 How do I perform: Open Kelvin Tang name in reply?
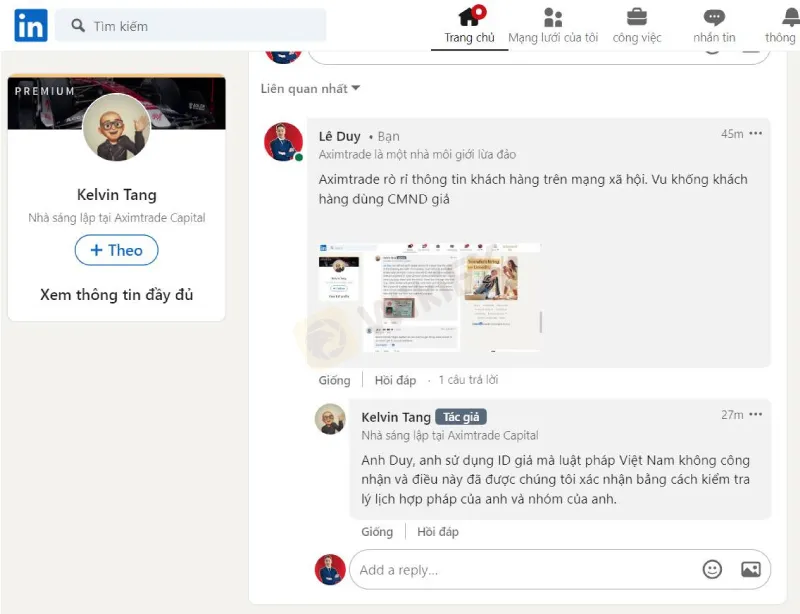[x=396, y=417]
